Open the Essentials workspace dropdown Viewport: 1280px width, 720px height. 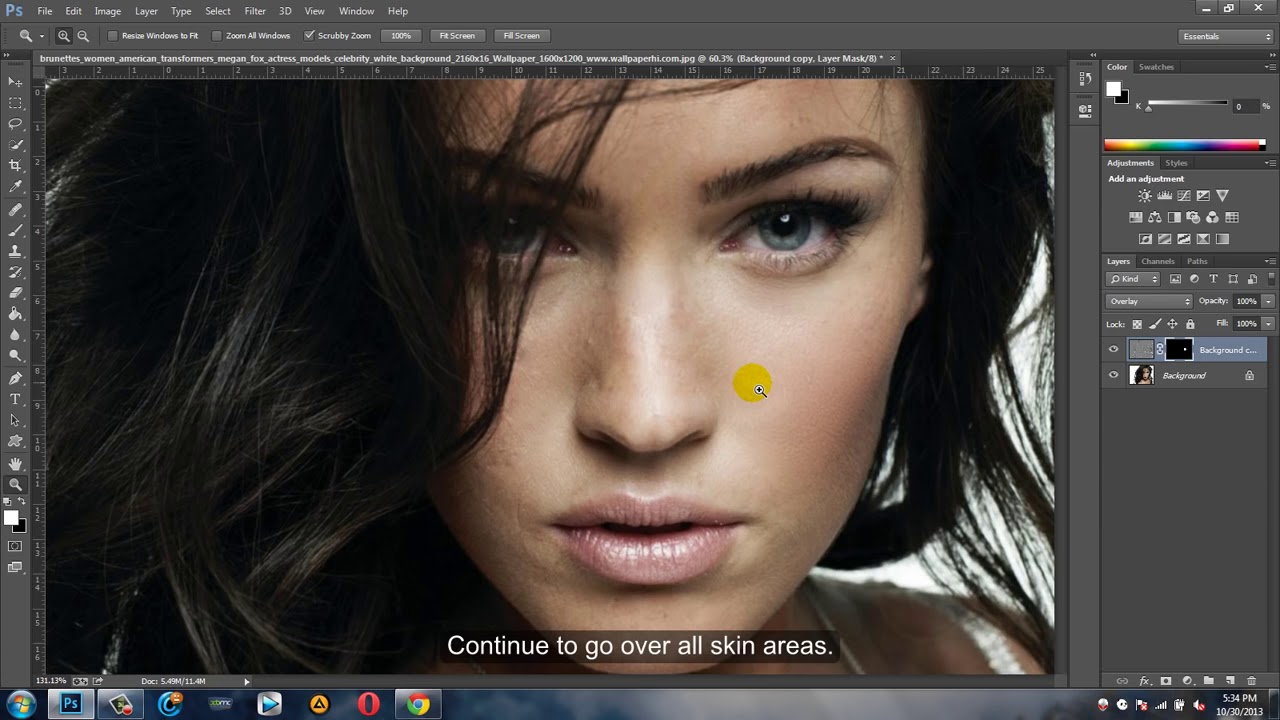click(1226, 37)
